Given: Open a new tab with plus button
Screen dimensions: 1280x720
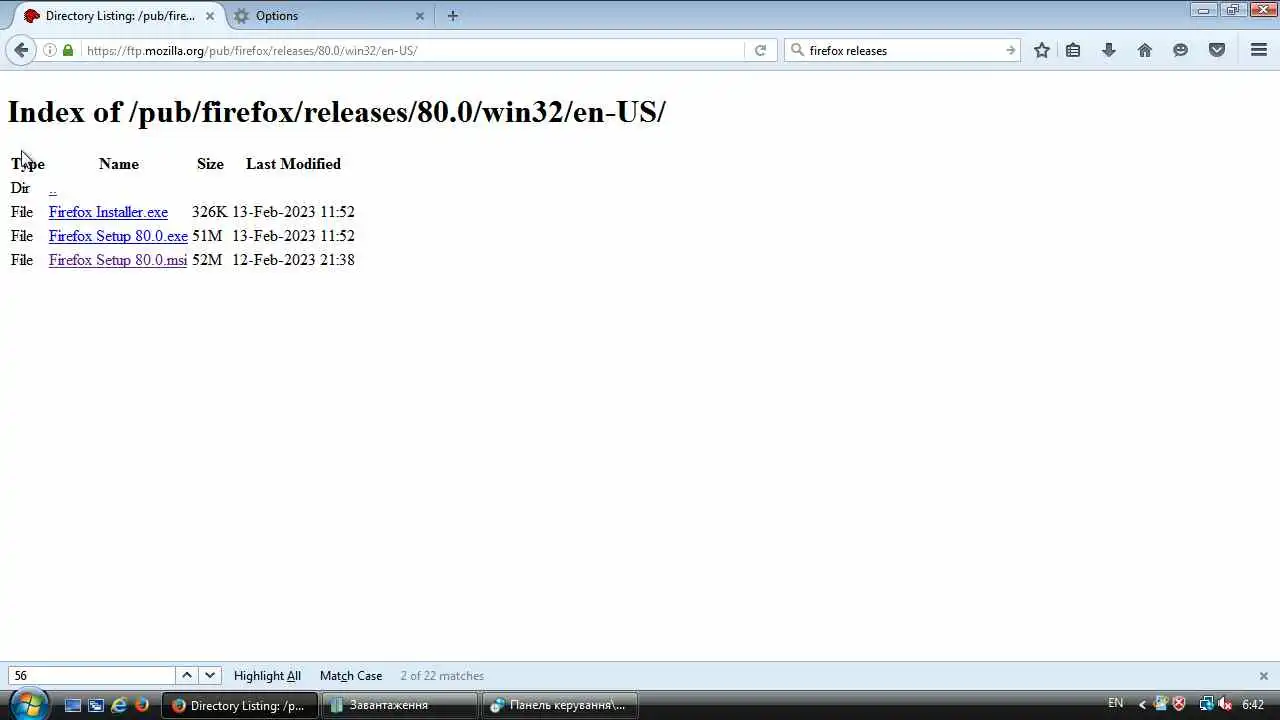Looking at the screenshot, I should 453,16.
